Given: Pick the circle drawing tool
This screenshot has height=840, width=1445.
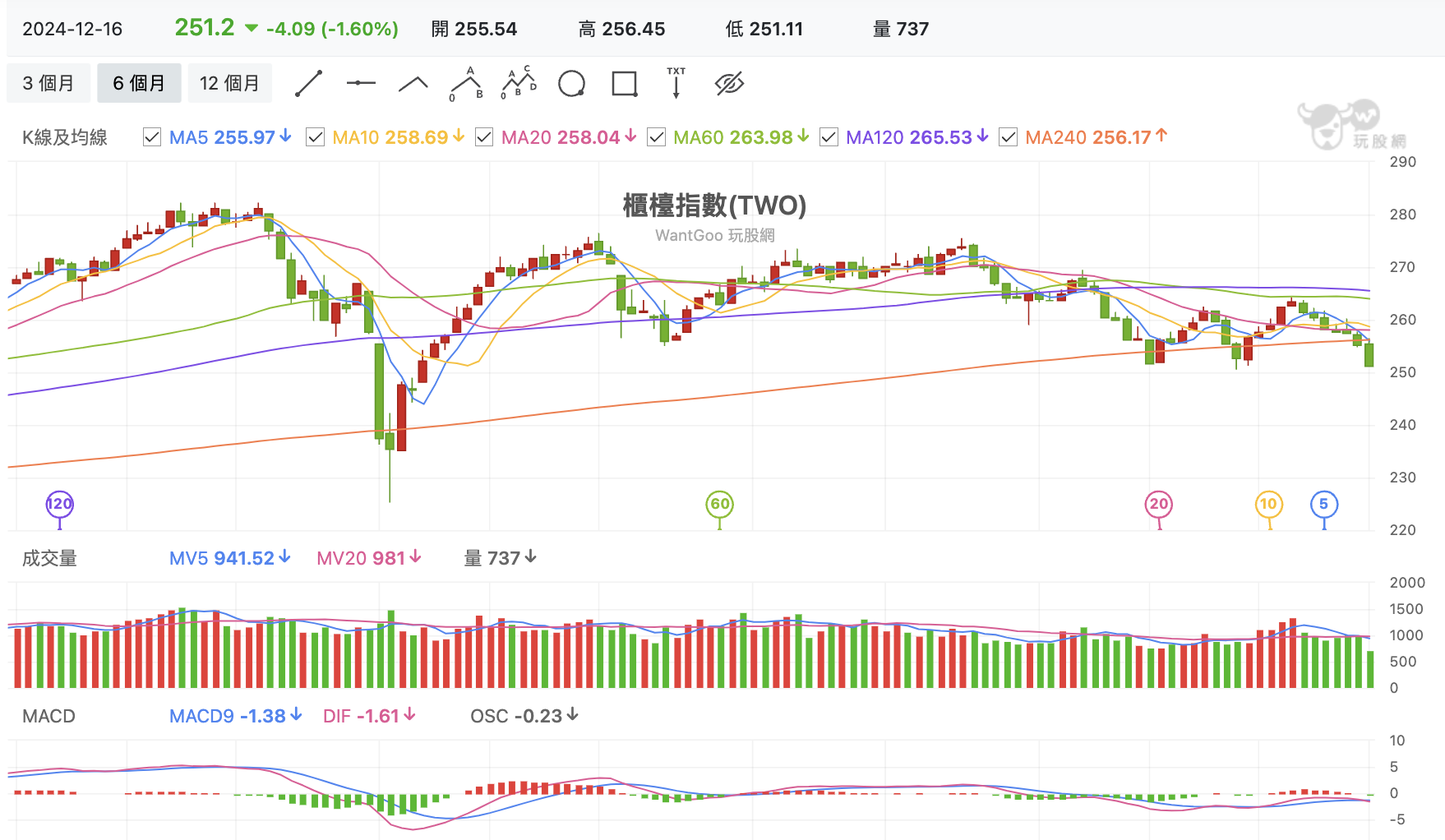Looking at the screenshot, I should 571,83.
